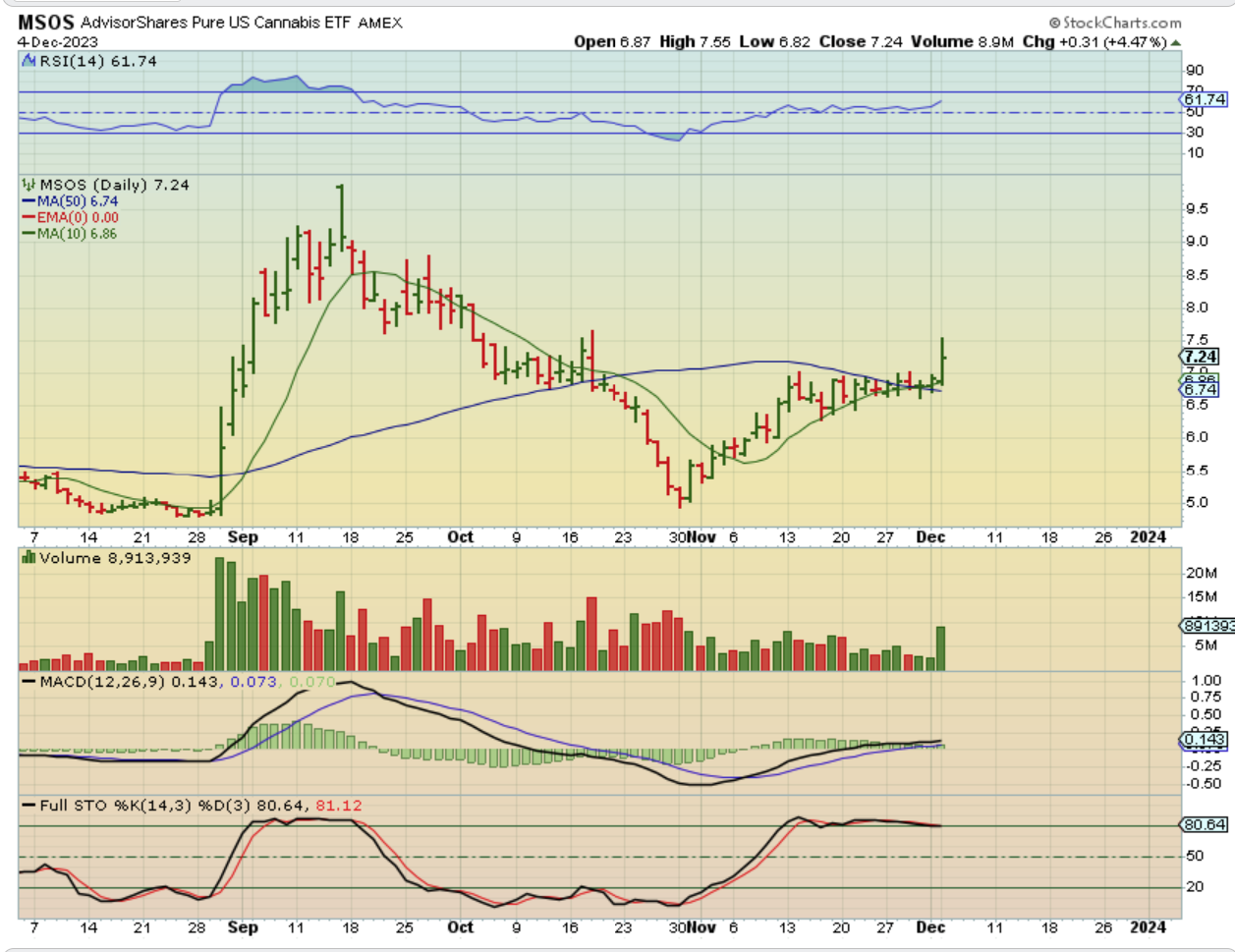Click the Open 6.87 value

point(612,42)
